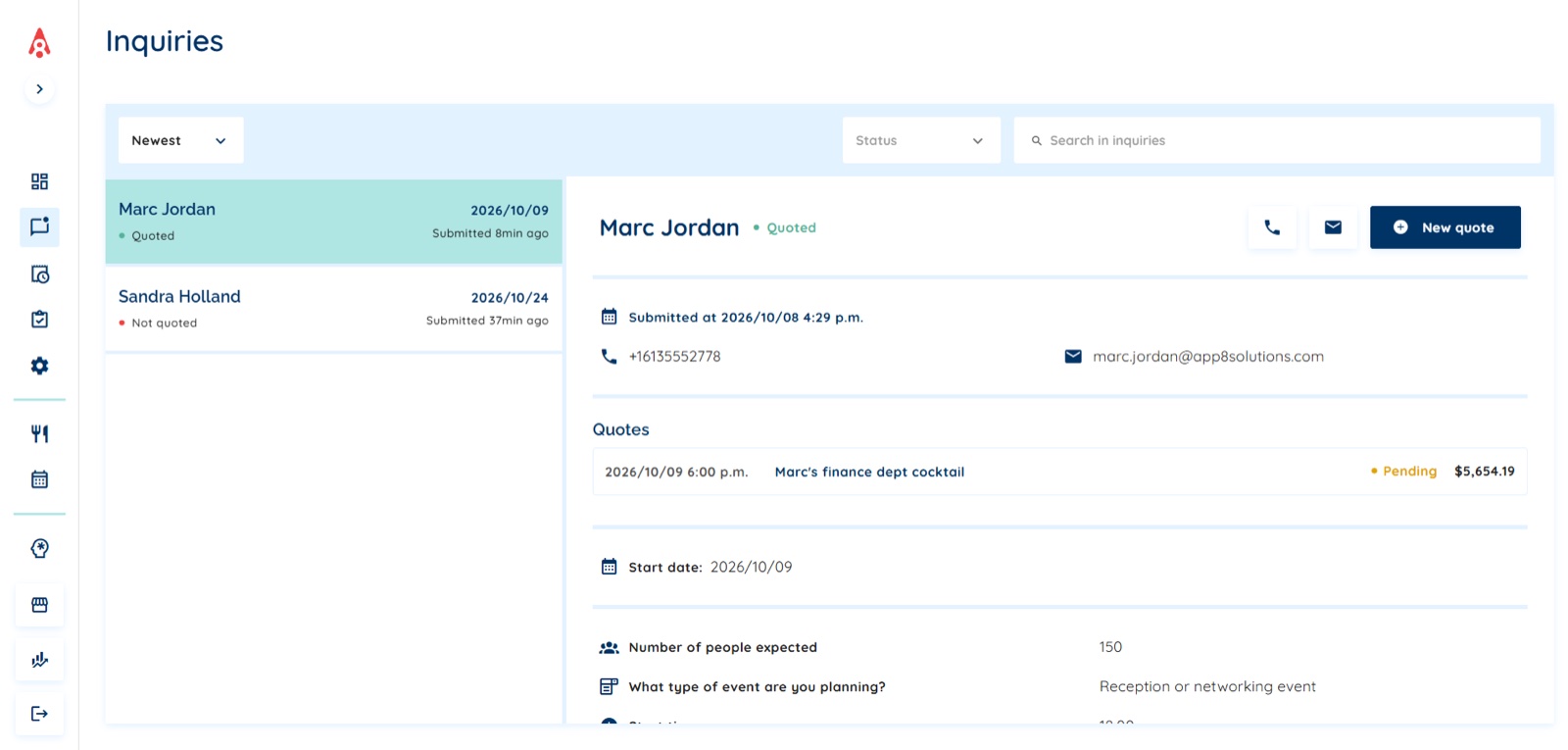Click 'Submitted at 2026/10/08 4:29 p.m.' text

click(746, 318)
